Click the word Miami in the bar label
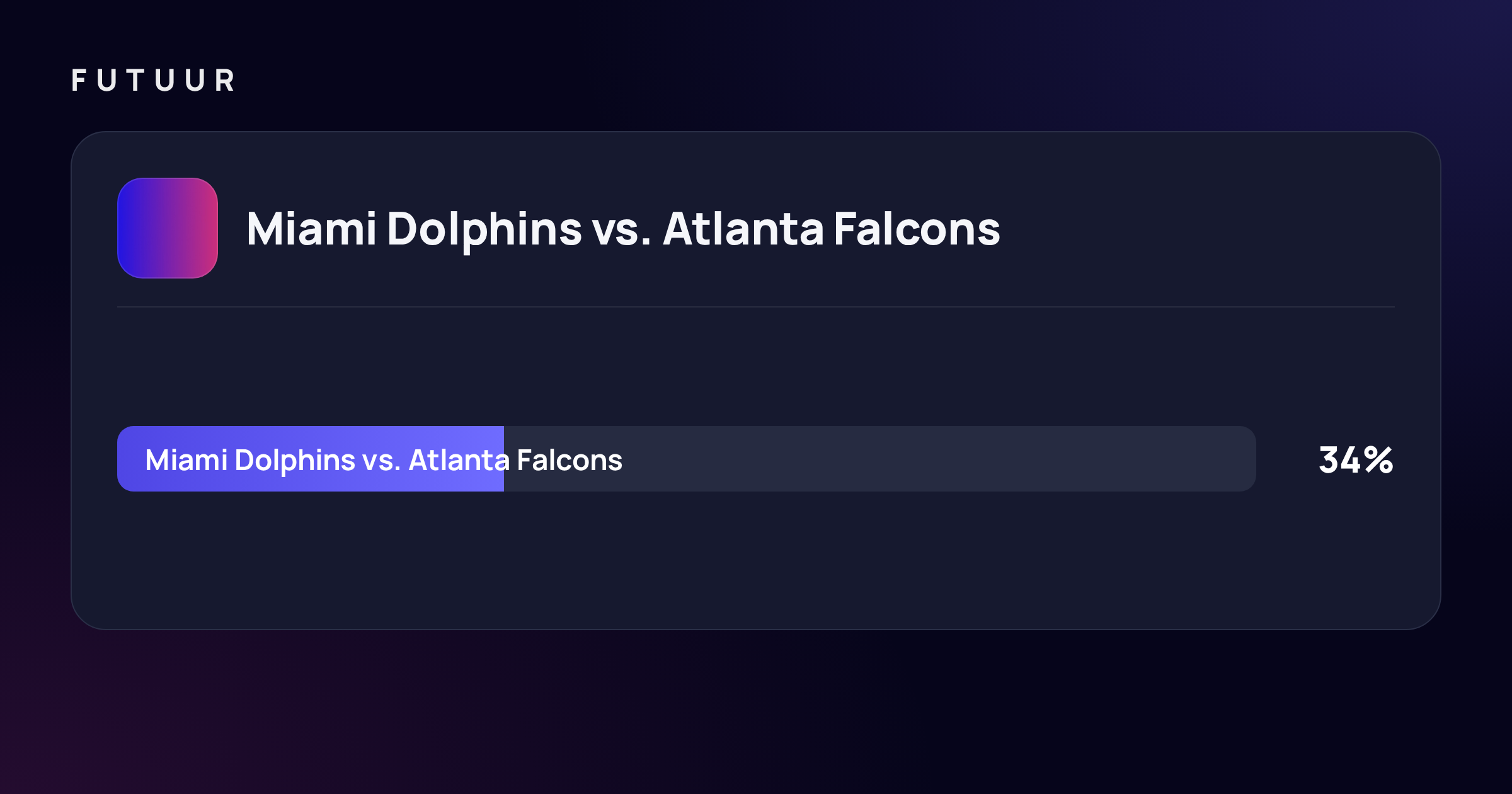Viewport: 1512px width, 794px height. pyautogui.click(x=186, y=461)
